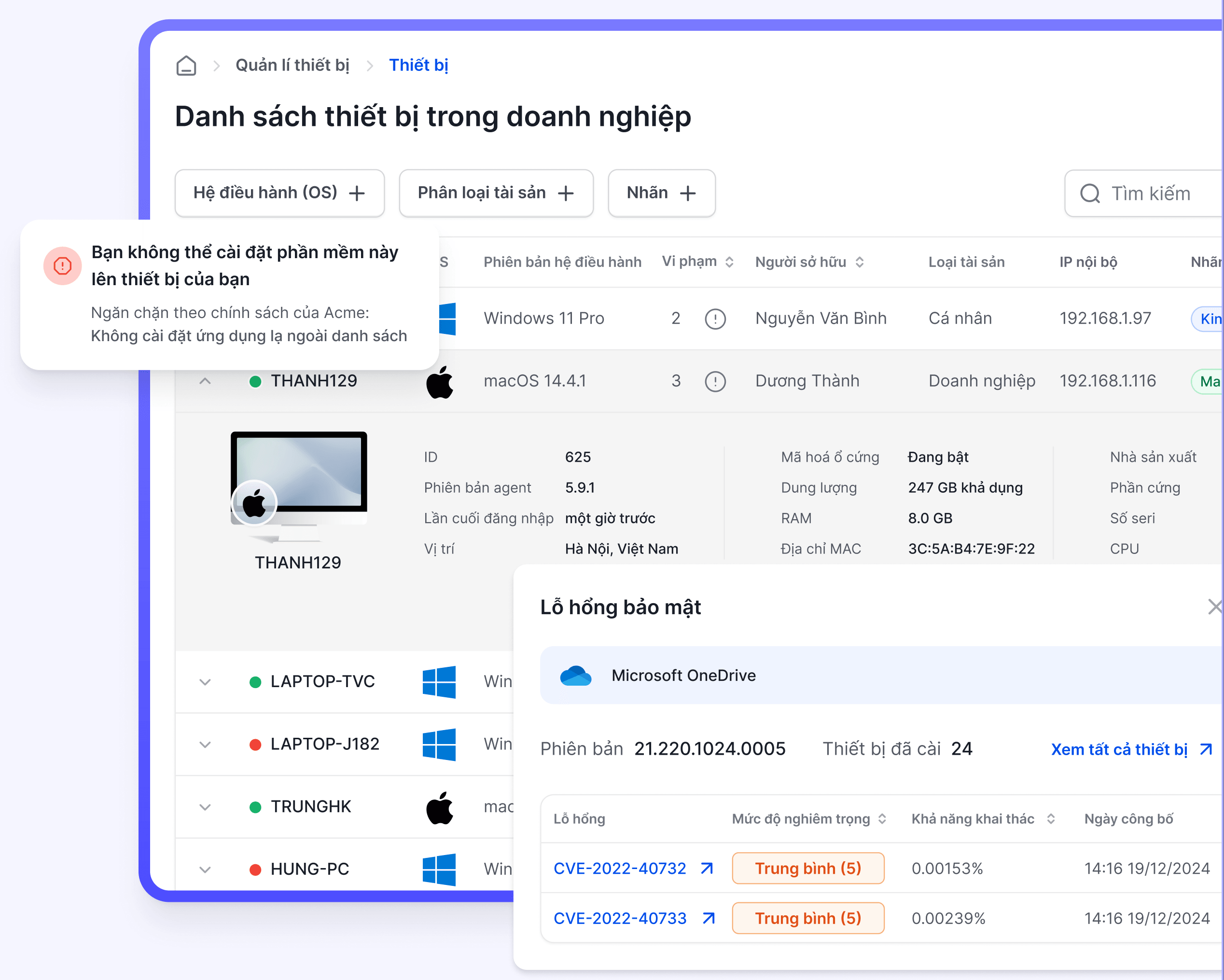1224x980 pixels.
Task: Click external arrow icon beside CVE-2022-40733
Action: point(709,918)
